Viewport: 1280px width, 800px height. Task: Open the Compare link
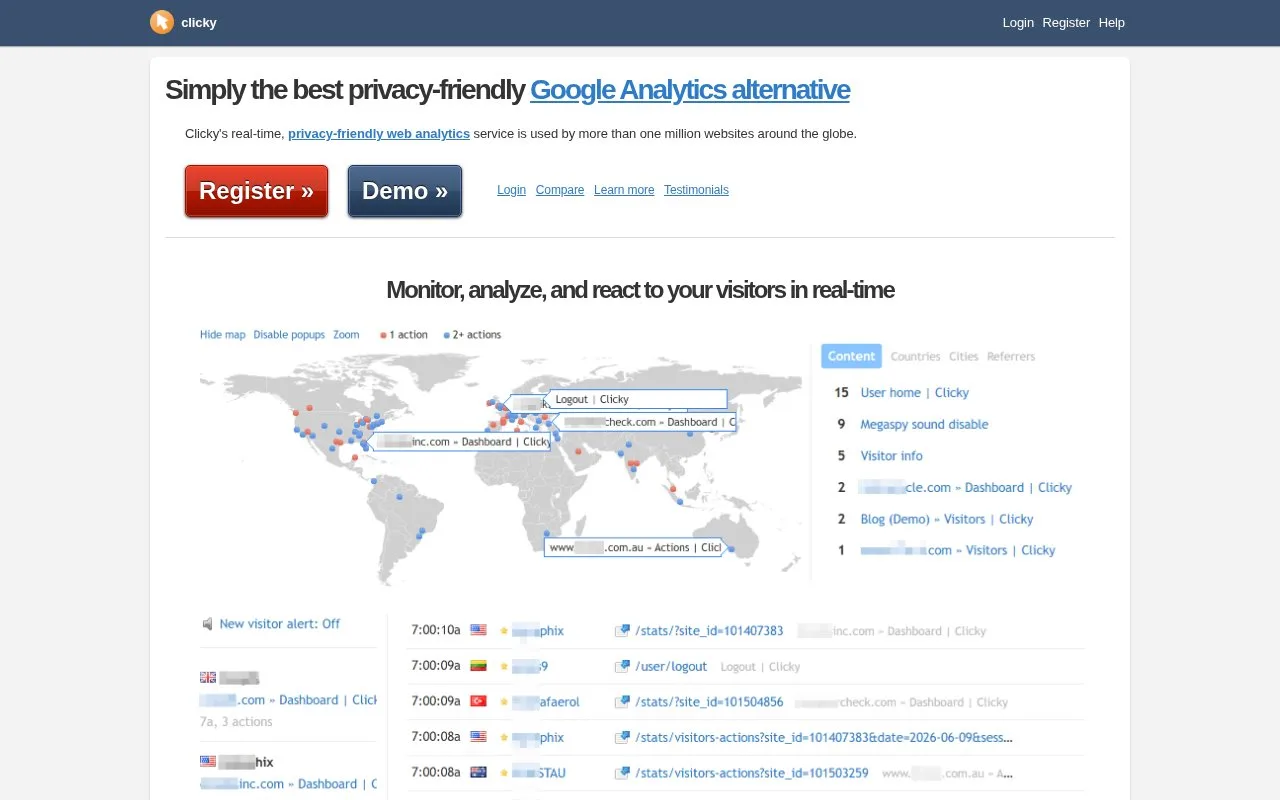[x=560, y=190]
